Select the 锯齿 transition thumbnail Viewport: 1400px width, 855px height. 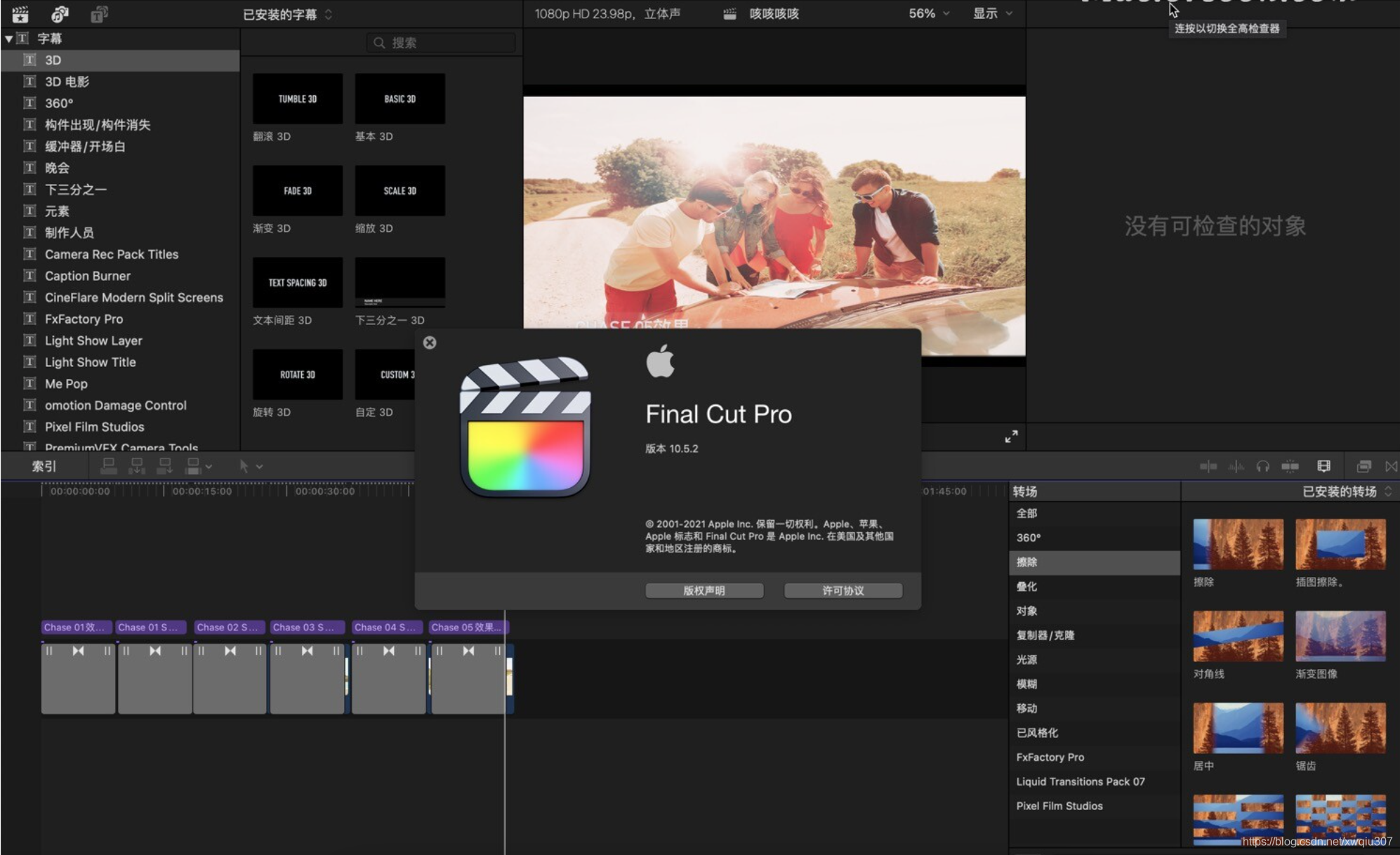[x=1340, y=728]
